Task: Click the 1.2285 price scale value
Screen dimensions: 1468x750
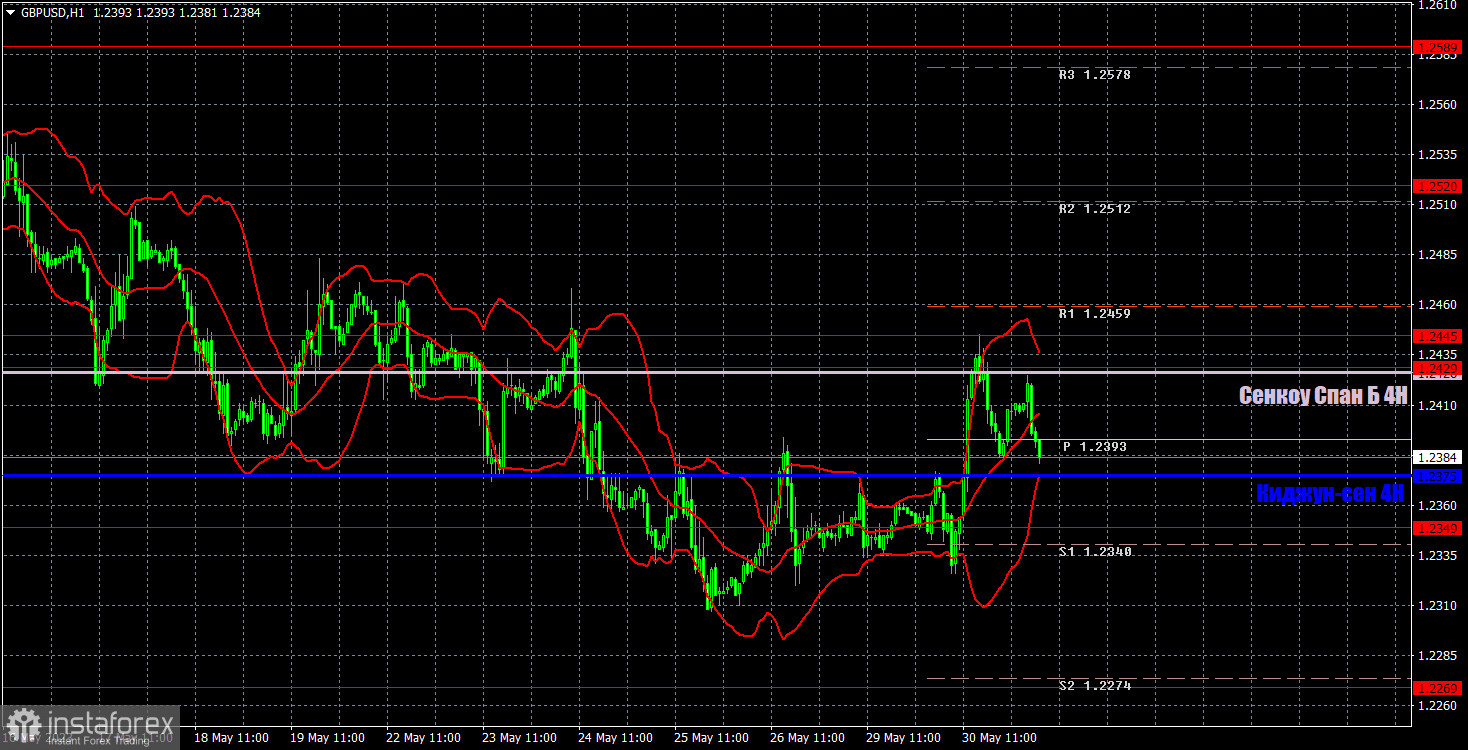Action: click(x=1436, y=656)
